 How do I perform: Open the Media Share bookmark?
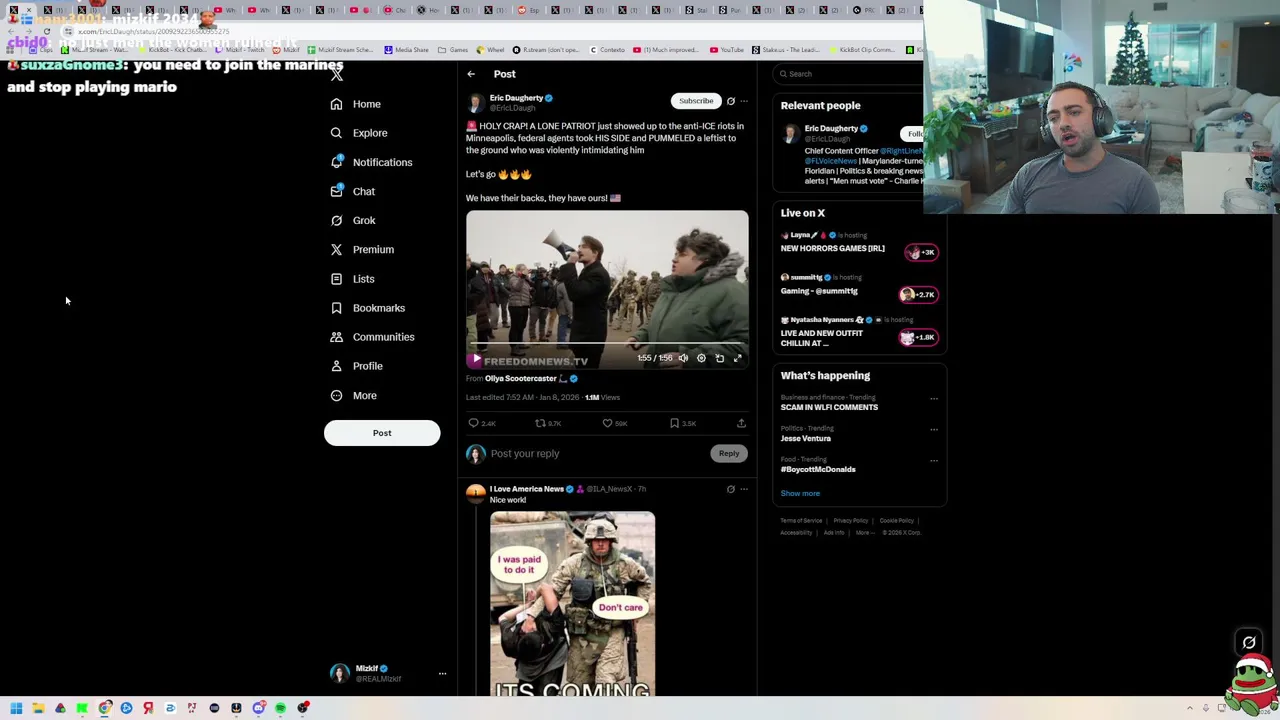tap(407, 49)
